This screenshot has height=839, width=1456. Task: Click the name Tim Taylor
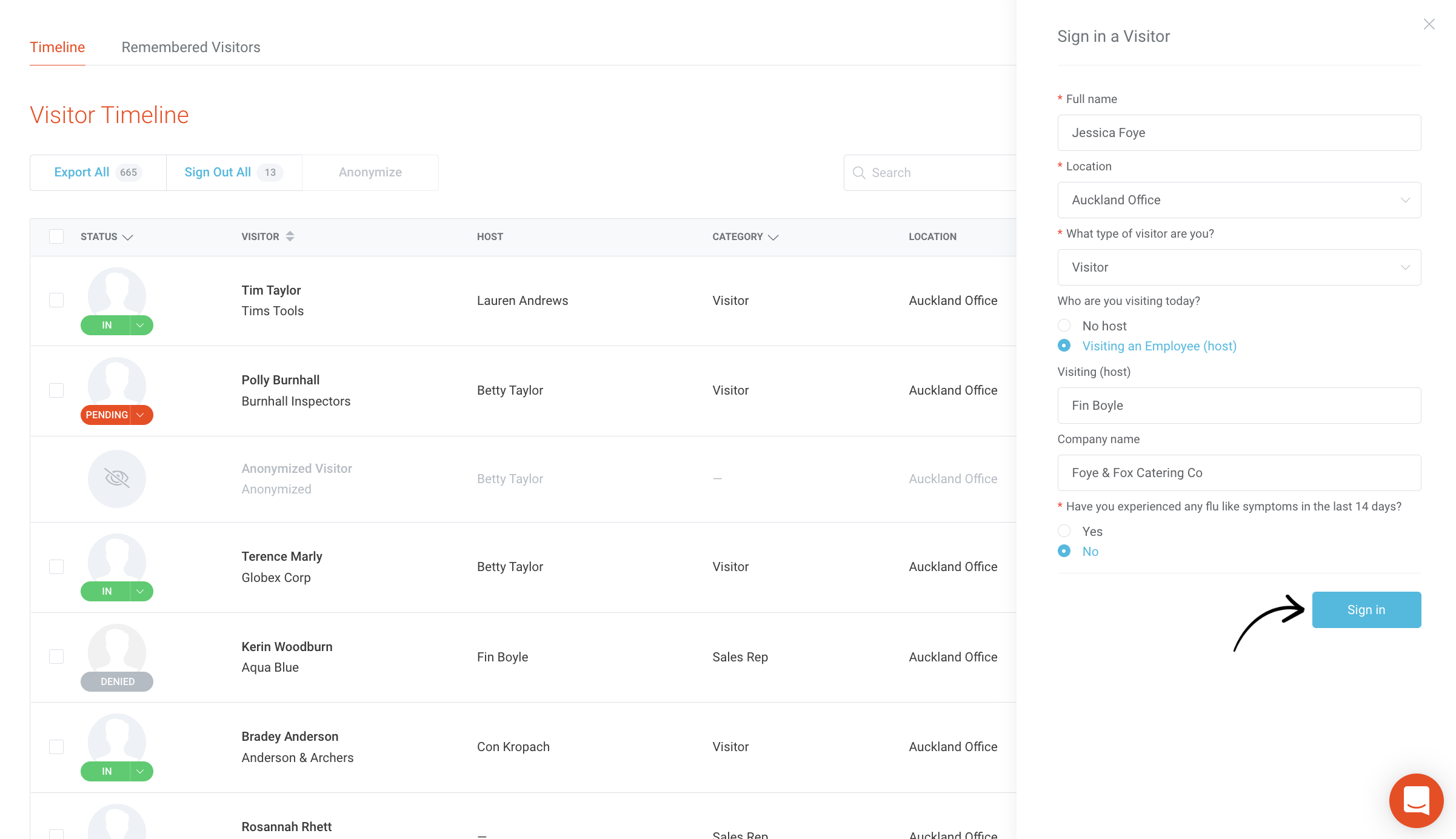click(271, 290)
